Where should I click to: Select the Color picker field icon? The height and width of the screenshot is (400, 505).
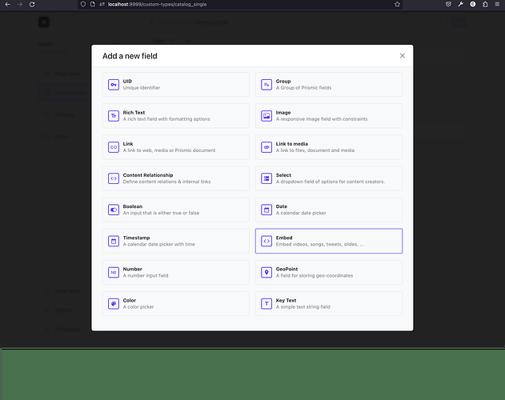[x=113, y=304]
